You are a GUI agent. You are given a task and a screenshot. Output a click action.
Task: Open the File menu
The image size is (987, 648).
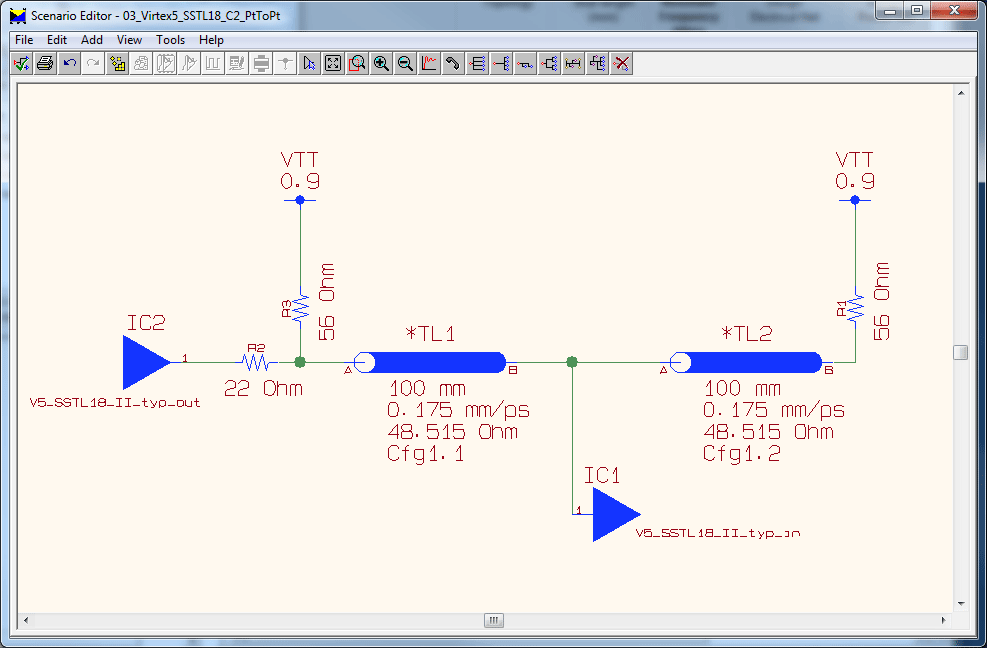[24, 40]
